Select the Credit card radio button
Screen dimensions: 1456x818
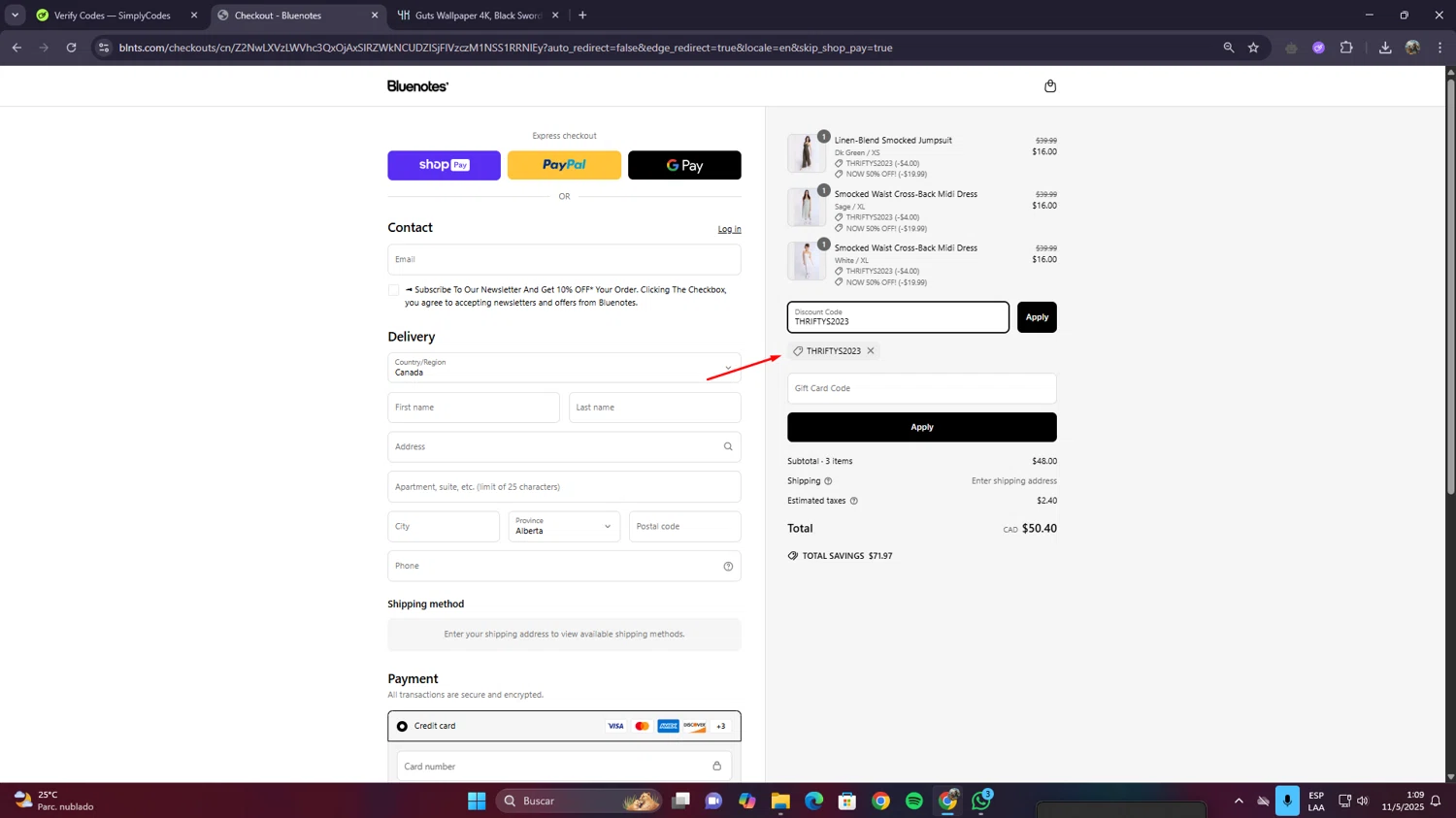(402, 726)
